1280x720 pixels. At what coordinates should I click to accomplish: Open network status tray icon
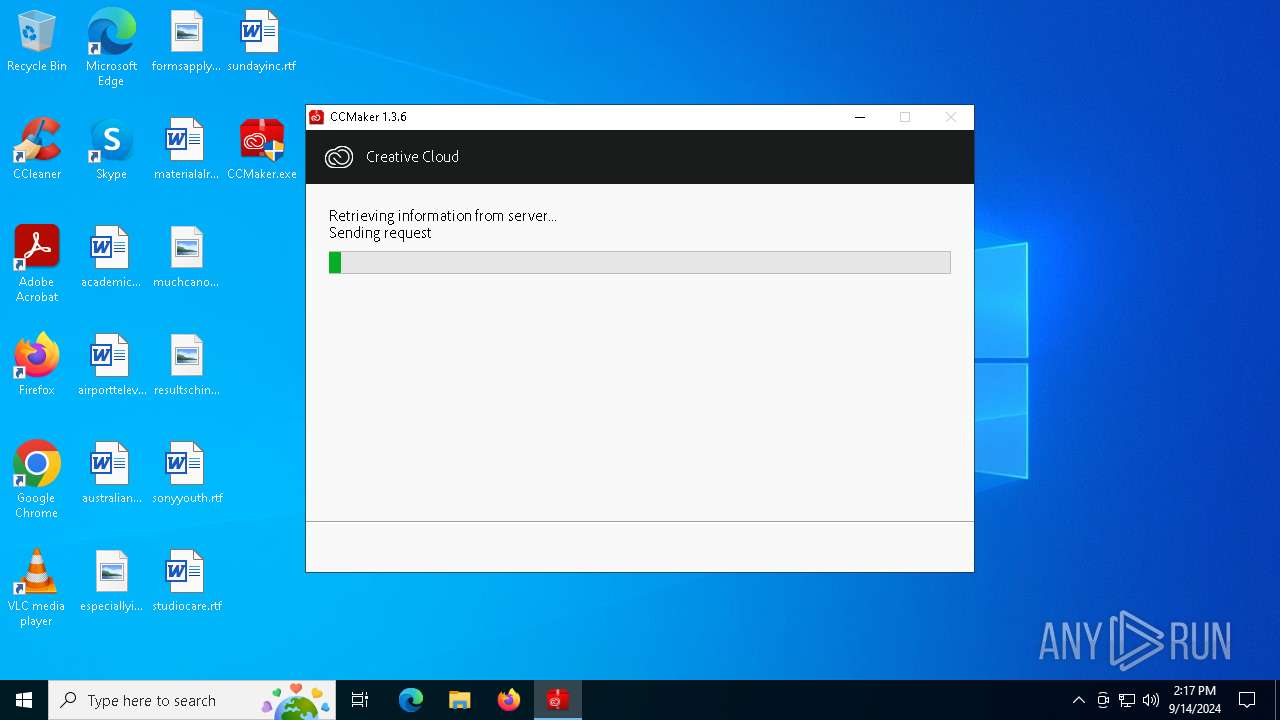(1127, 700)
